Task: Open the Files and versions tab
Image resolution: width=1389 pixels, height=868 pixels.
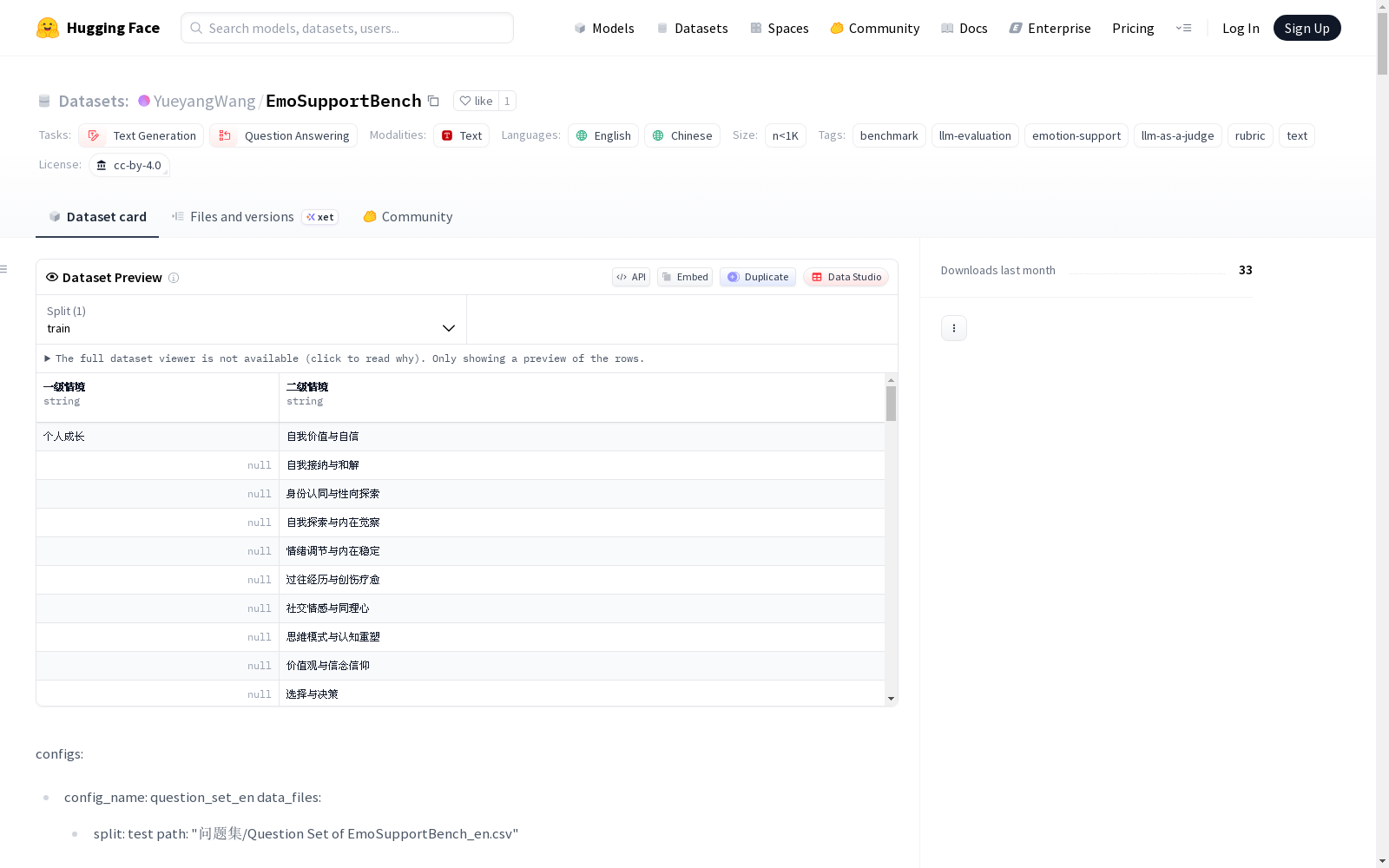Action: point(254,217)
